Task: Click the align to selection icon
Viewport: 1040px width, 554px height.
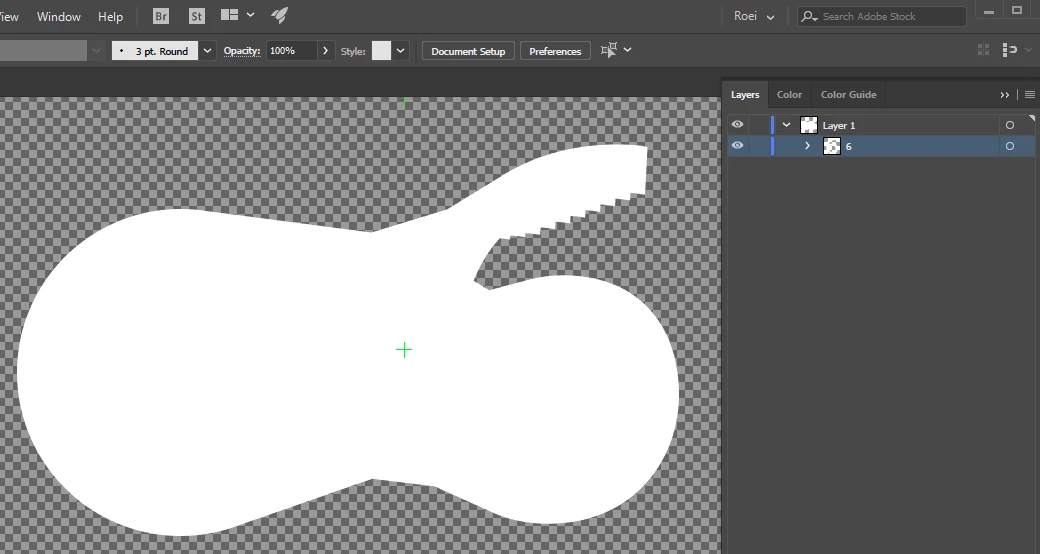Action: [608, 50]
